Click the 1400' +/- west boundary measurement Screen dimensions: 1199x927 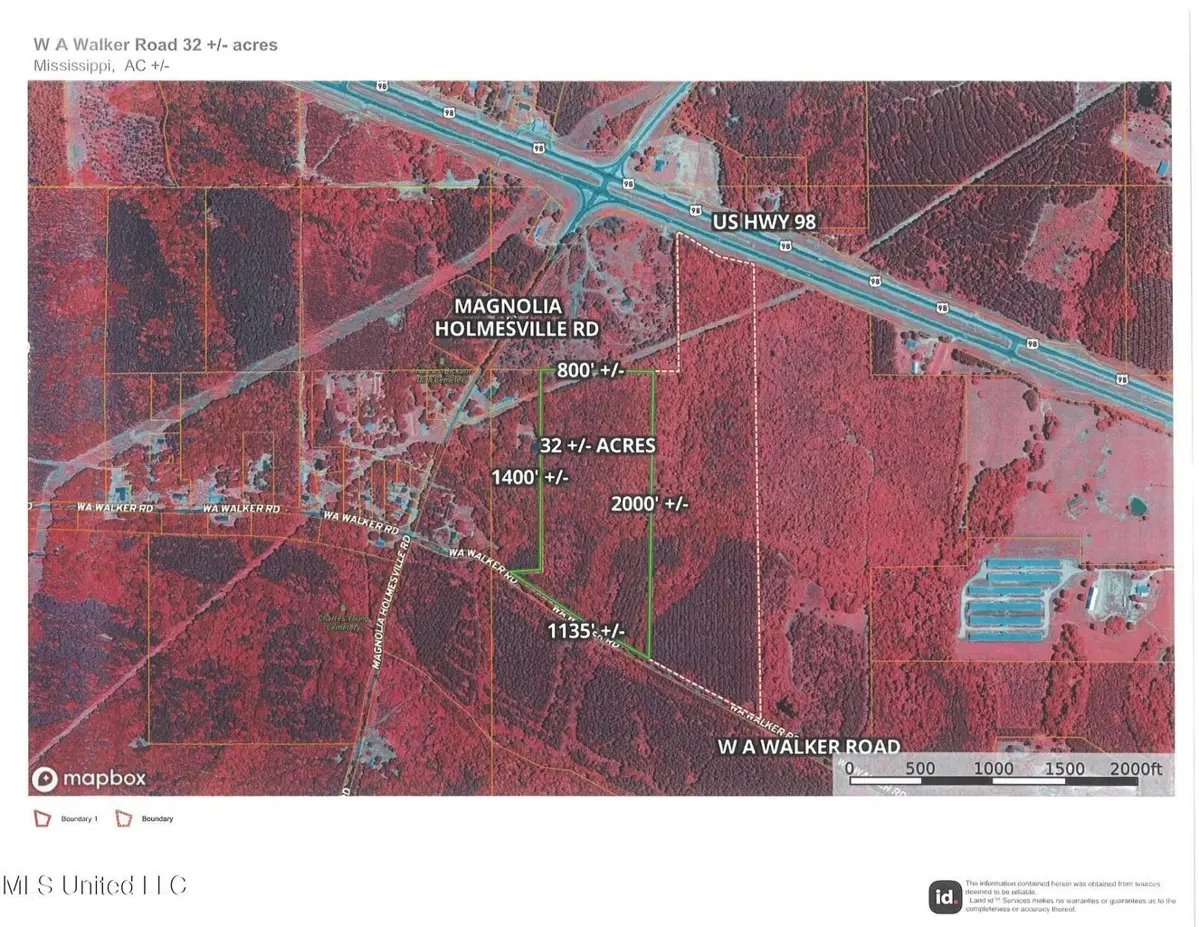pos(529,478)
